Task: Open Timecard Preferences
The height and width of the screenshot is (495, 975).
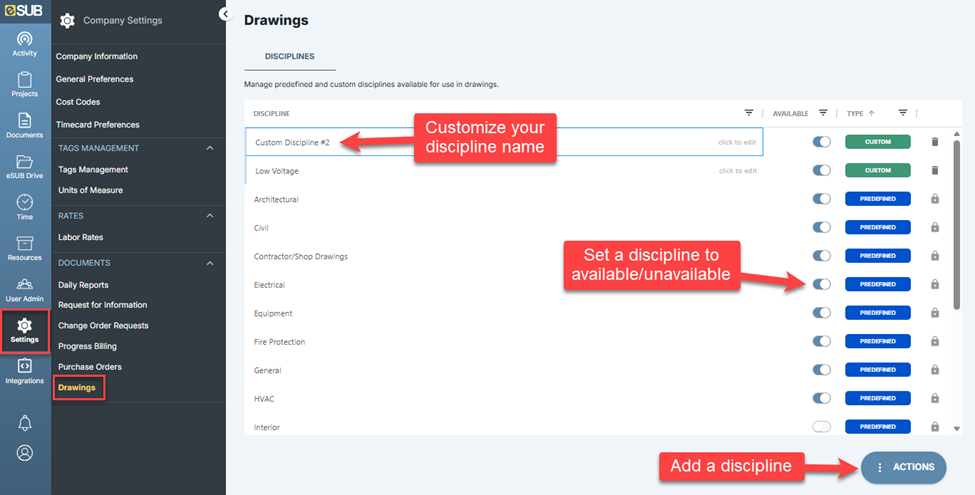Action: click(98, 125)
